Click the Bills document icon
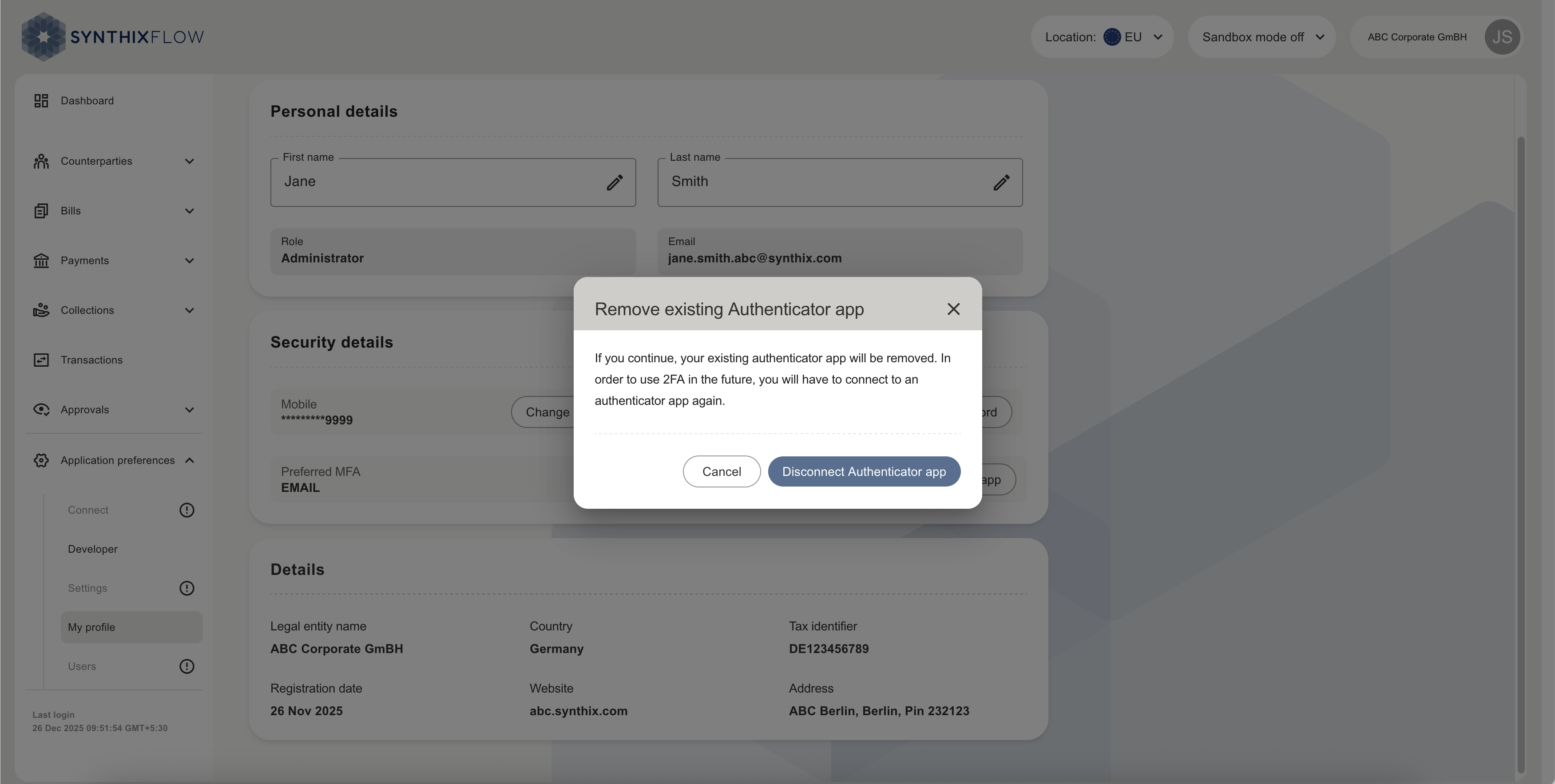The width and height of the screenshot is (1555, 784). (x=41, y=210)
